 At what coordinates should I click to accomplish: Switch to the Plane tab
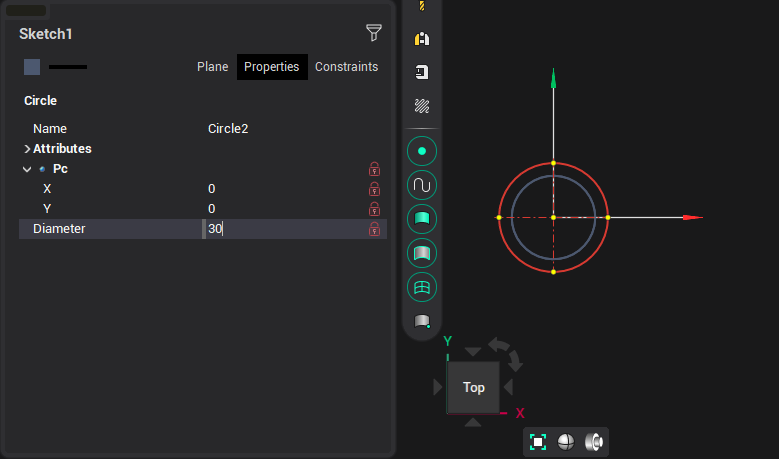pyautogui.click(x=212, y=67)
